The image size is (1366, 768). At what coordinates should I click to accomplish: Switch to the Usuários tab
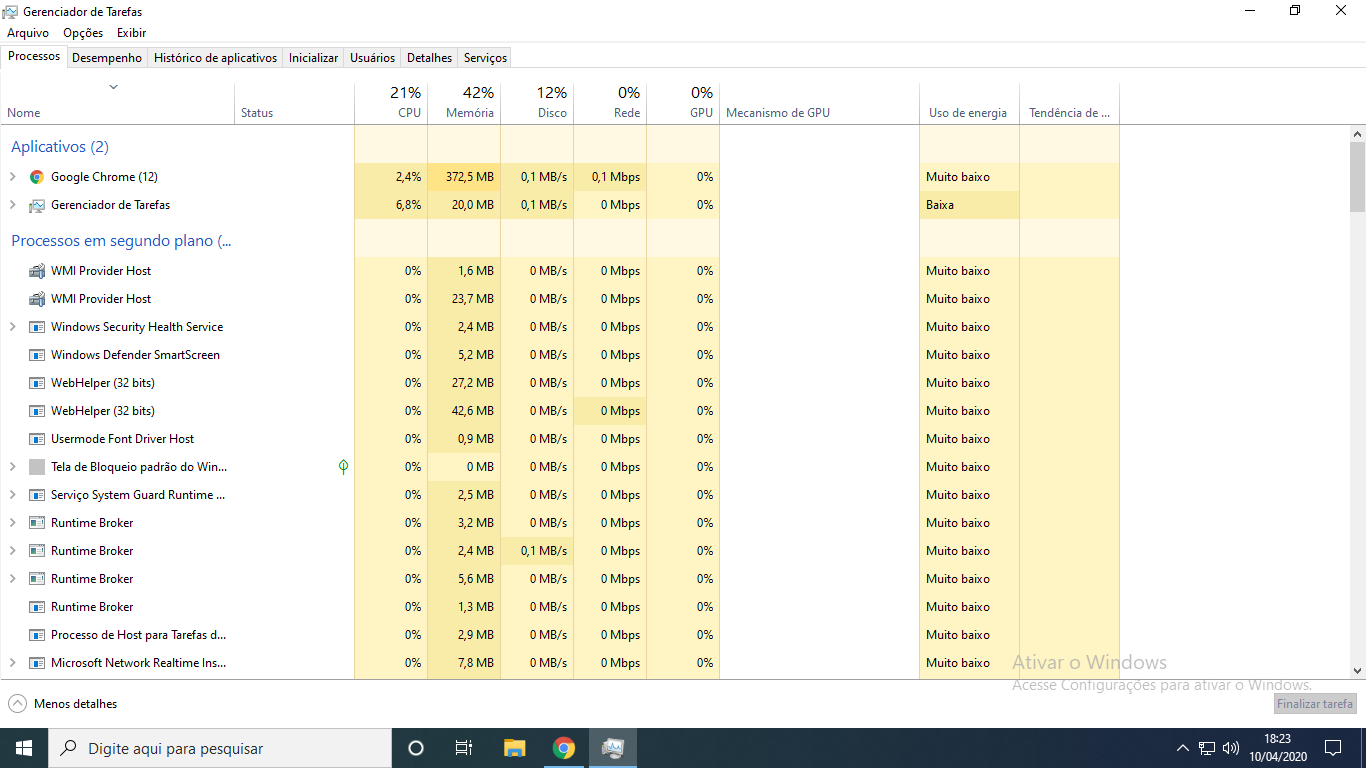coord(372,58)
